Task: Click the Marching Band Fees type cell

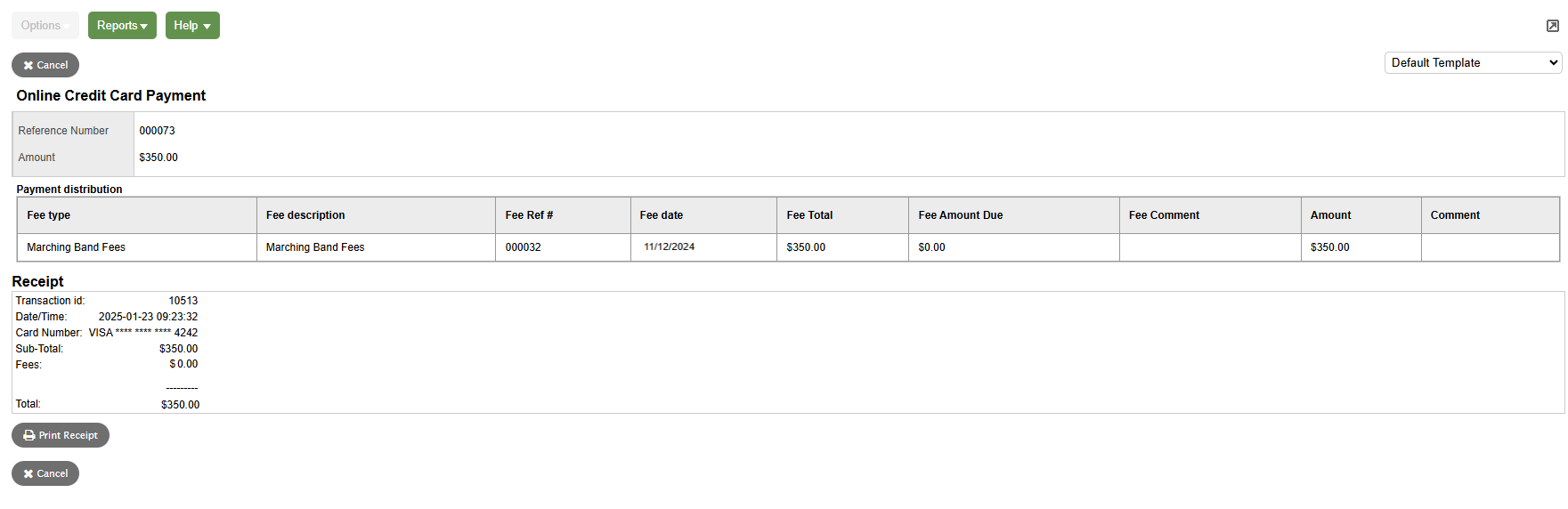Action: pos(77,247)
